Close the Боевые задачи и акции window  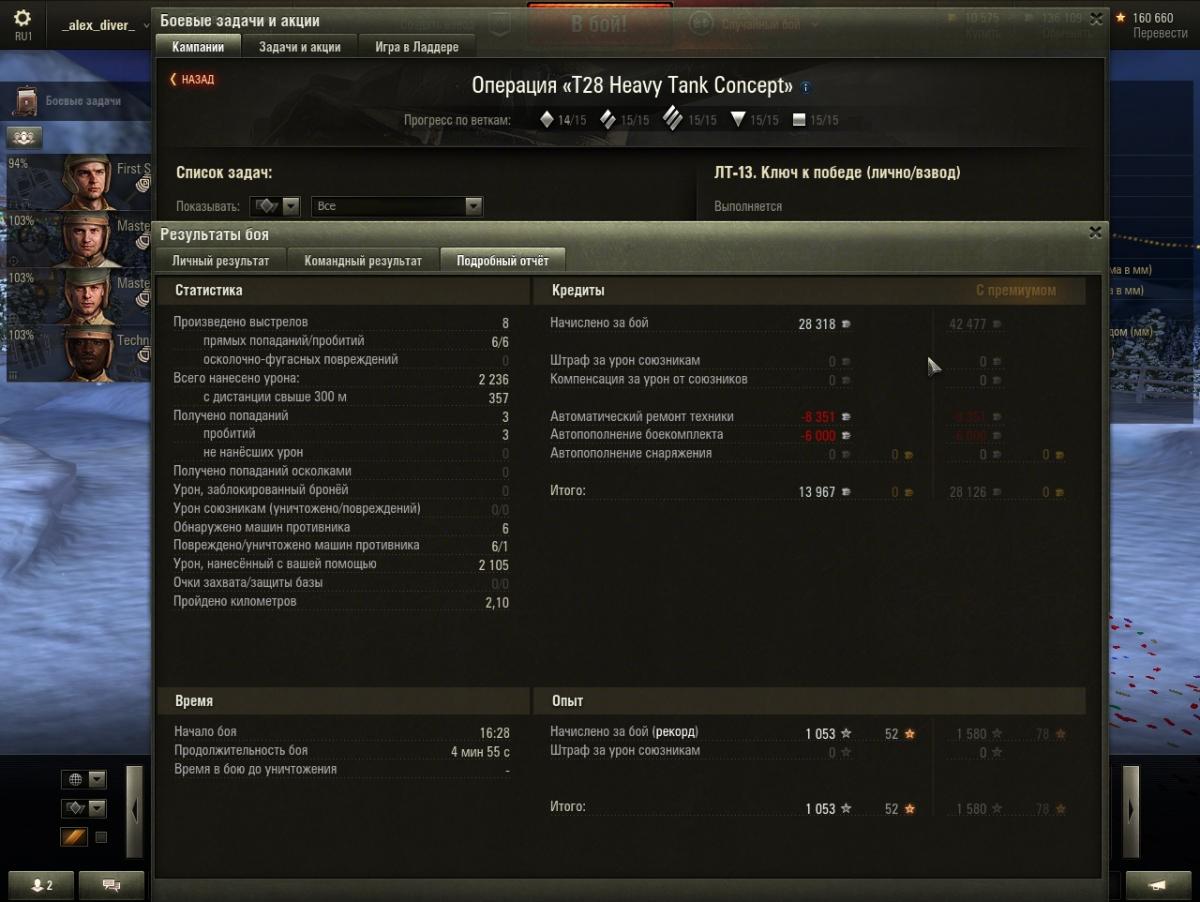[x=1095, y=19]
